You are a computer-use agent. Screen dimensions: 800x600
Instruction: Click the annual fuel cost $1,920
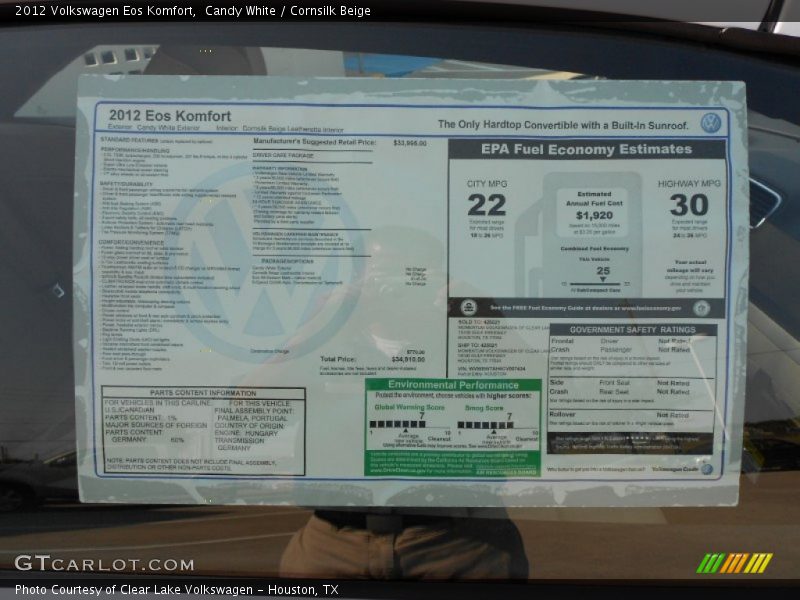pyautogui.click(x=594, y=215)
